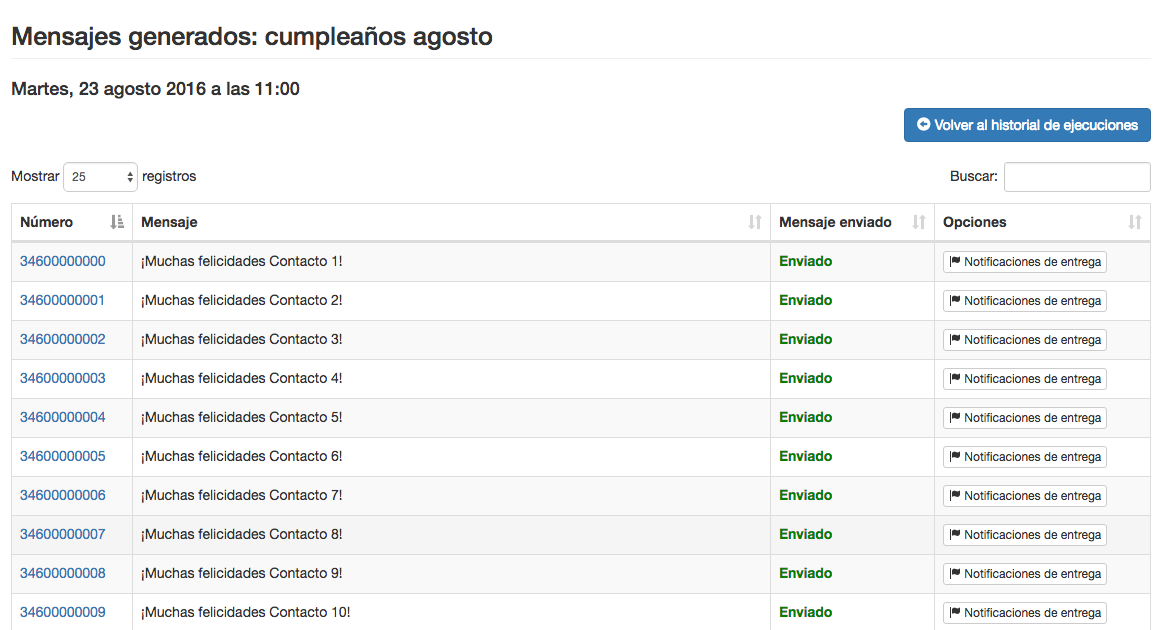The width and height of the screenshot is (1161, 630).
Task: Open phone number link 34600000004
Action: pyautogui.click(x=62, y=417)
